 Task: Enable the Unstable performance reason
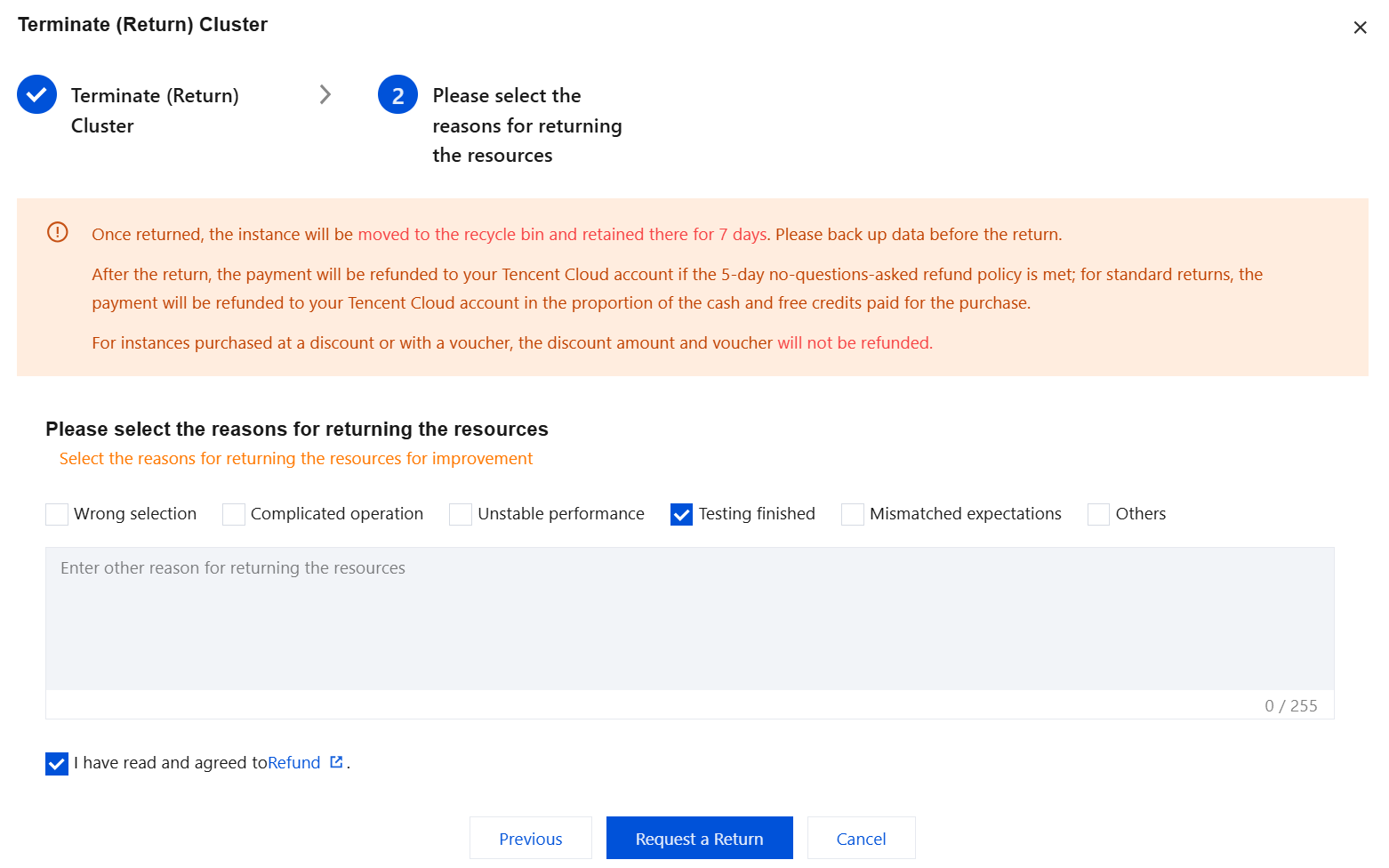tap(461, 514)
